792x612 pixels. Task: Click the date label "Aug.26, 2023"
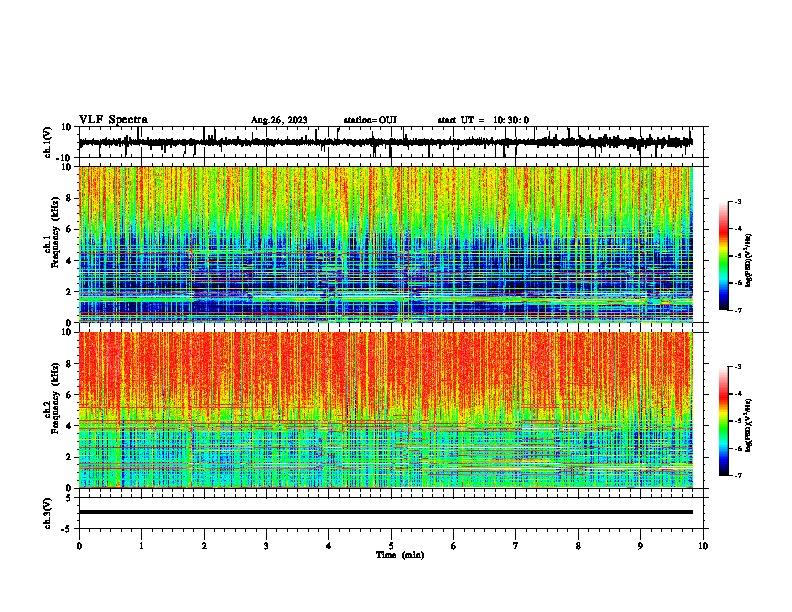(x=279, y=120)
